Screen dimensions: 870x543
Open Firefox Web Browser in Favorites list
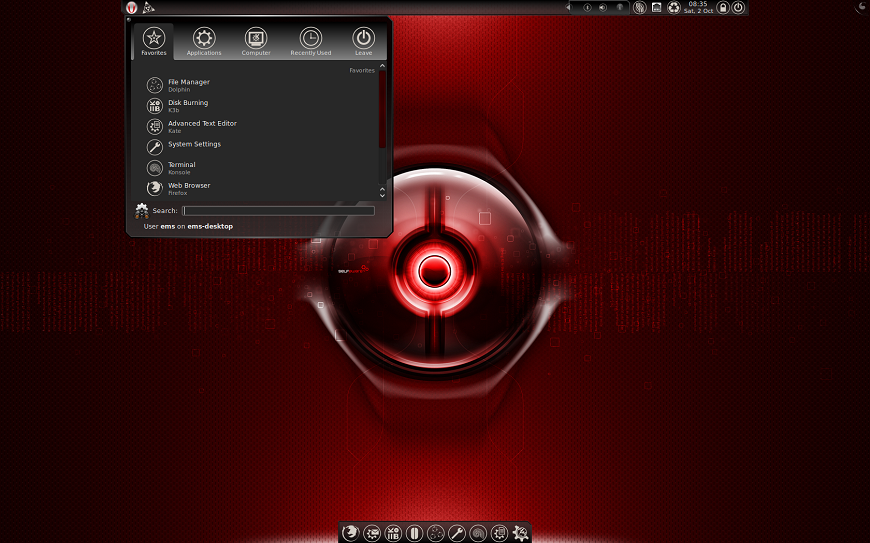(188, 188)
